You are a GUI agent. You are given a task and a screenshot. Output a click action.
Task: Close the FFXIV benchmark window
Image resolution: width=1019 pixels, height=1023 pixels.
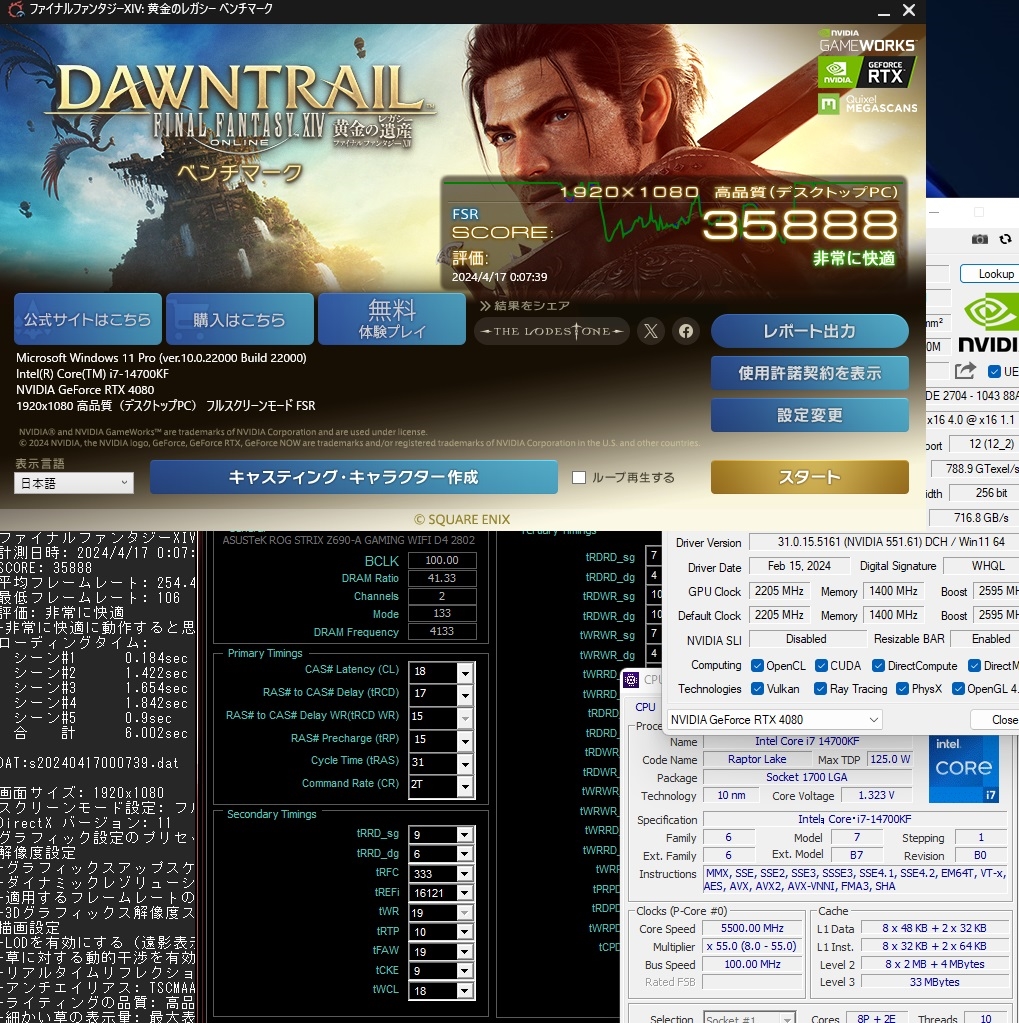[909, 10]
